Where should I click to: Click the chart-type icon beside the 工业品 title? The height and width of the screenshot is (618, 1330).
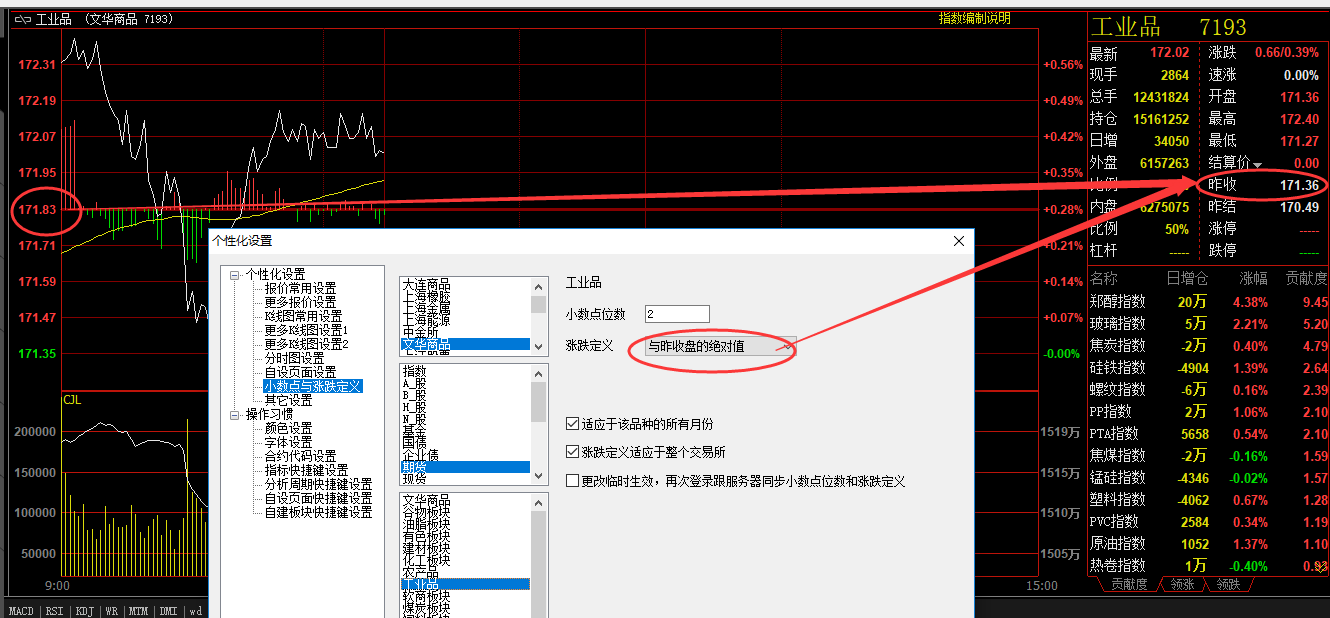(x=21, y=19)
